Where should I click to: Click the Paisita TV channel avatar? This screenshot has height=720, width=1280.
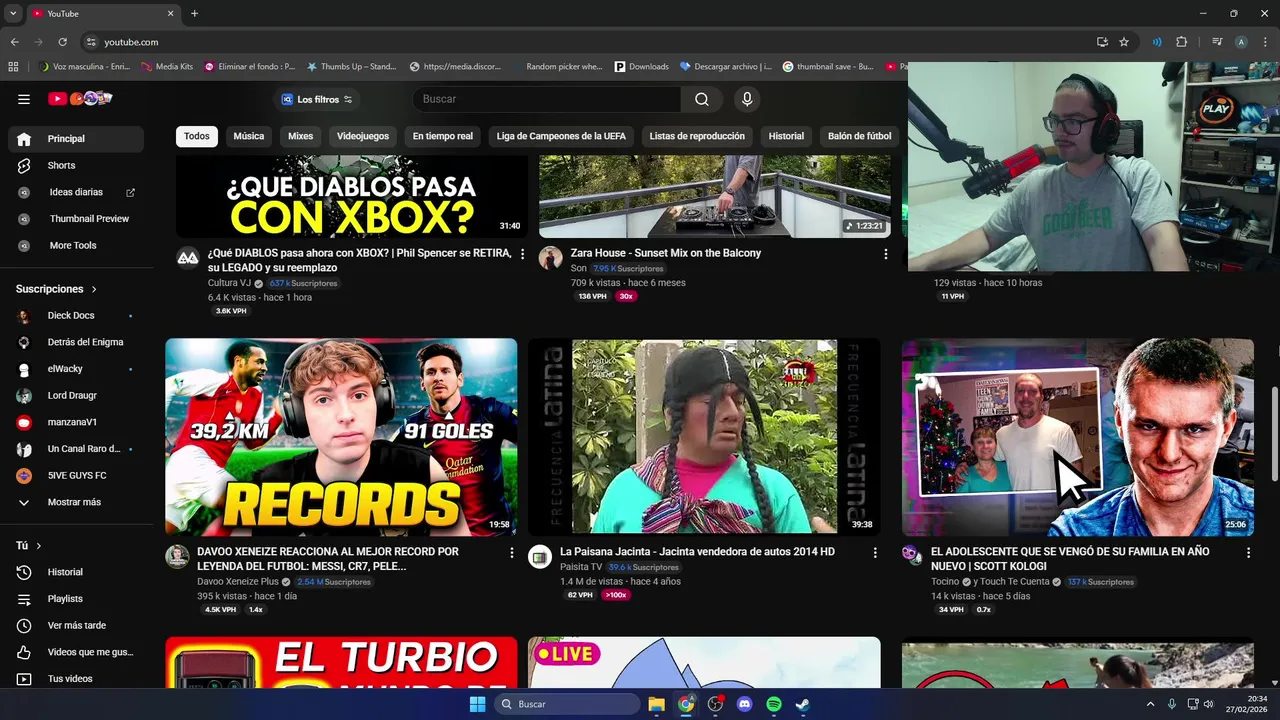(540, 557)
